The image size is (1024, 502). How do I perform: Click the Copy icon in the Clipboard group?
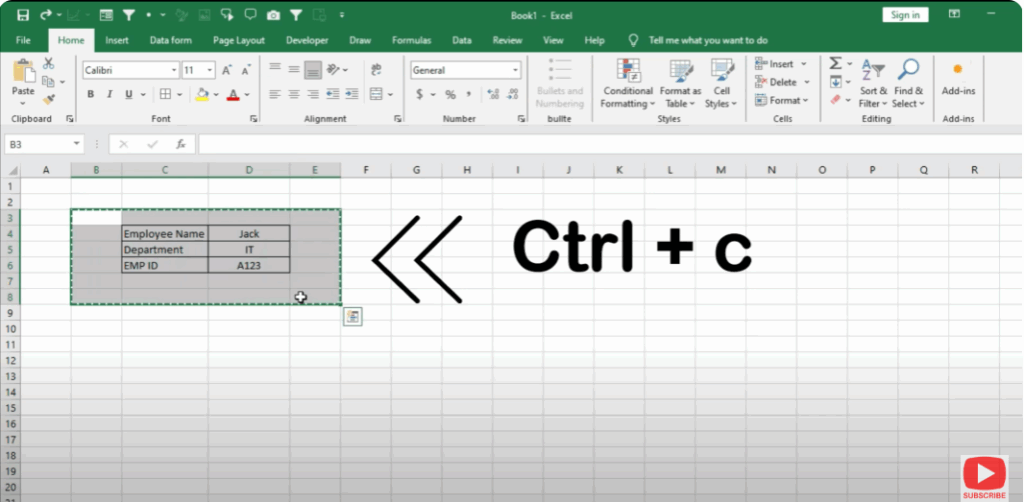click(48, 82)
